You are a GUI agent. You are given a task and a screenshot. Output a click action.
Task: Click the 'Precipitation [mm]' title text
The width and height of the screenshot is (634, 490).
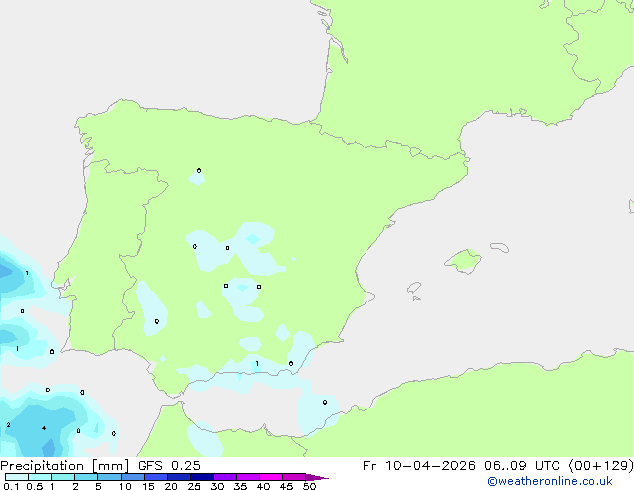[x=65, y=466]
